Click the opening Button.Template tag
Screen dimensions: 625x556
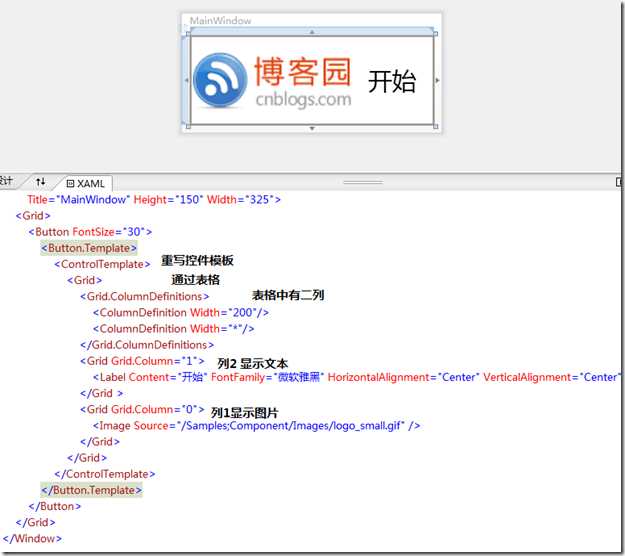(x=89, y=248)
